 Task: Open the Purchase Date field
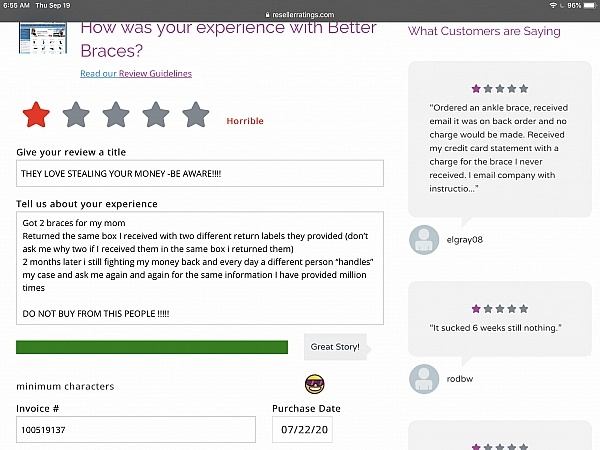[x=302, y=429]
